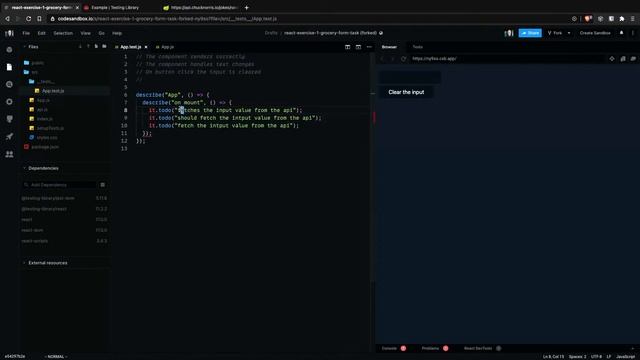Viewport: 640px width, 360px height.
Task: Click the download arrow icon in Files header
Action: 80,47
